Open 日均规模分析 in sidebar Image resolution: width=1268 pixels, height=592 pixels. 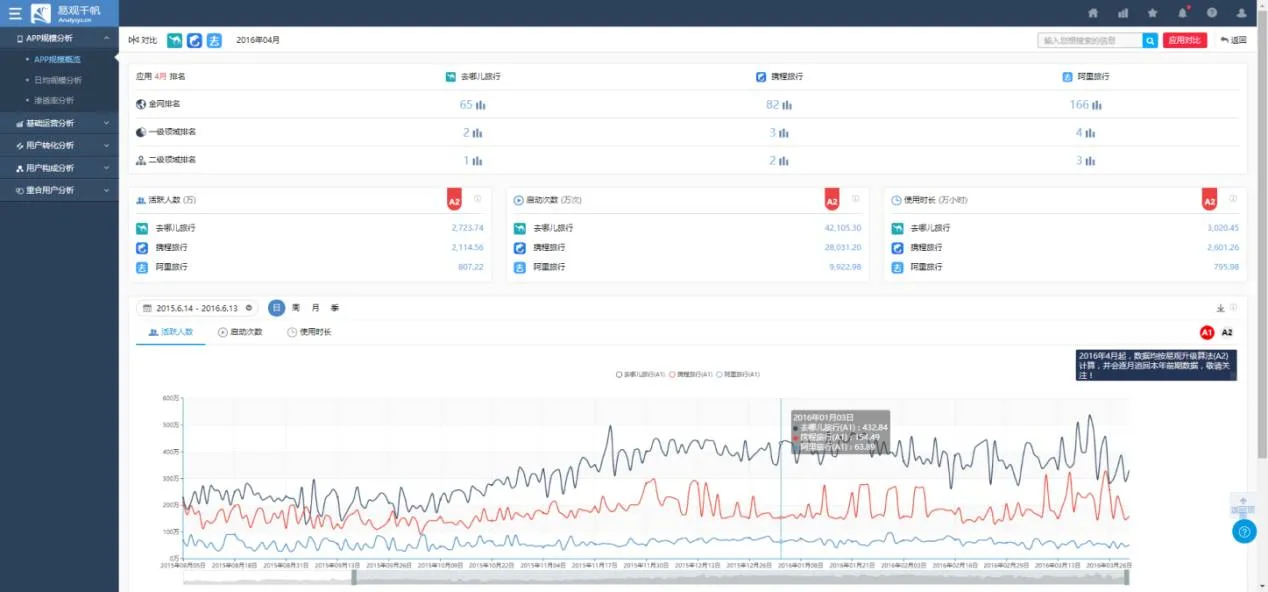click(57, 80)
